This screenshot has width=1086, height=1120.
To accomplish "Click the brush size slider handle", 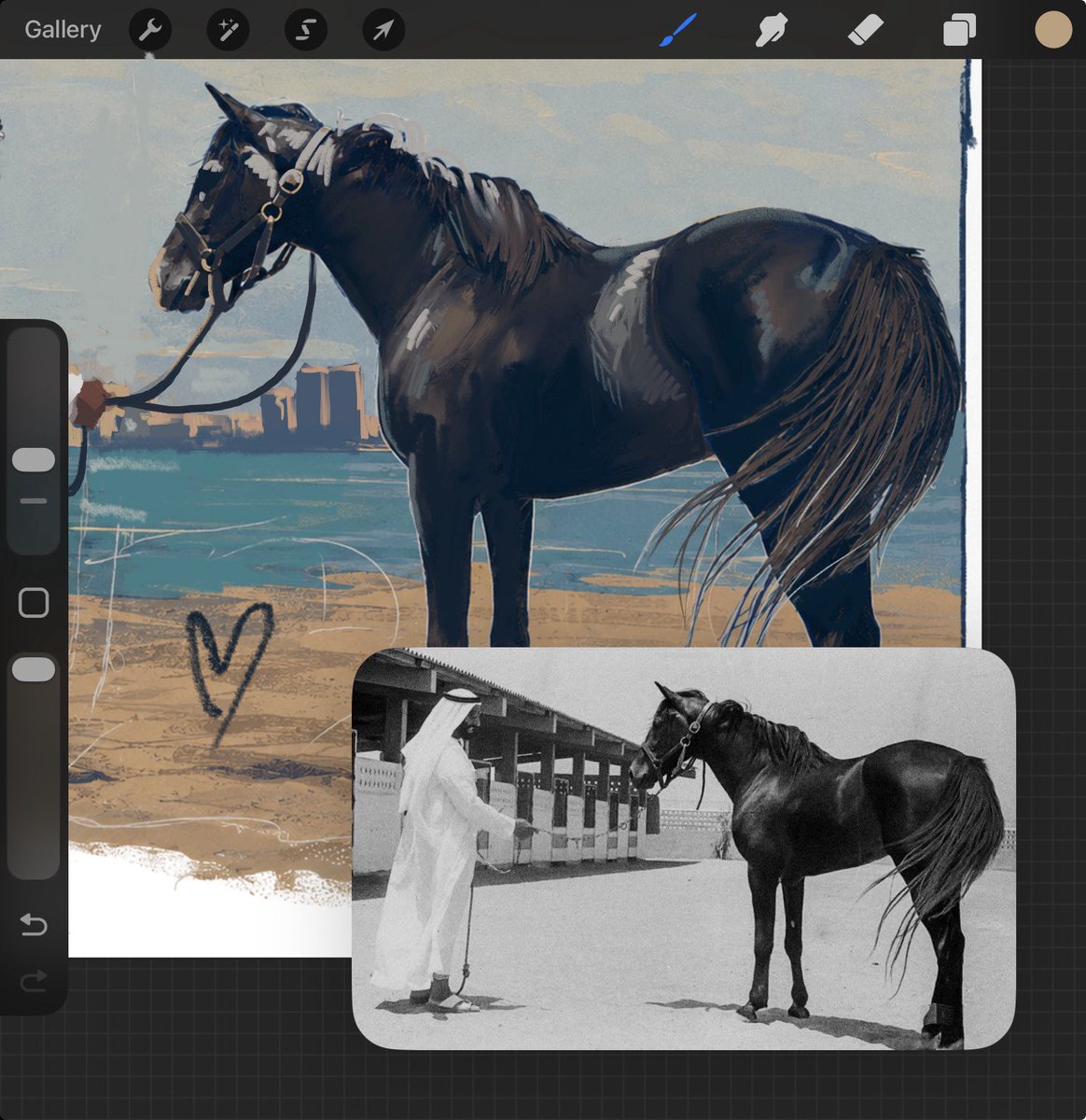I will click(x=34, y=459).
